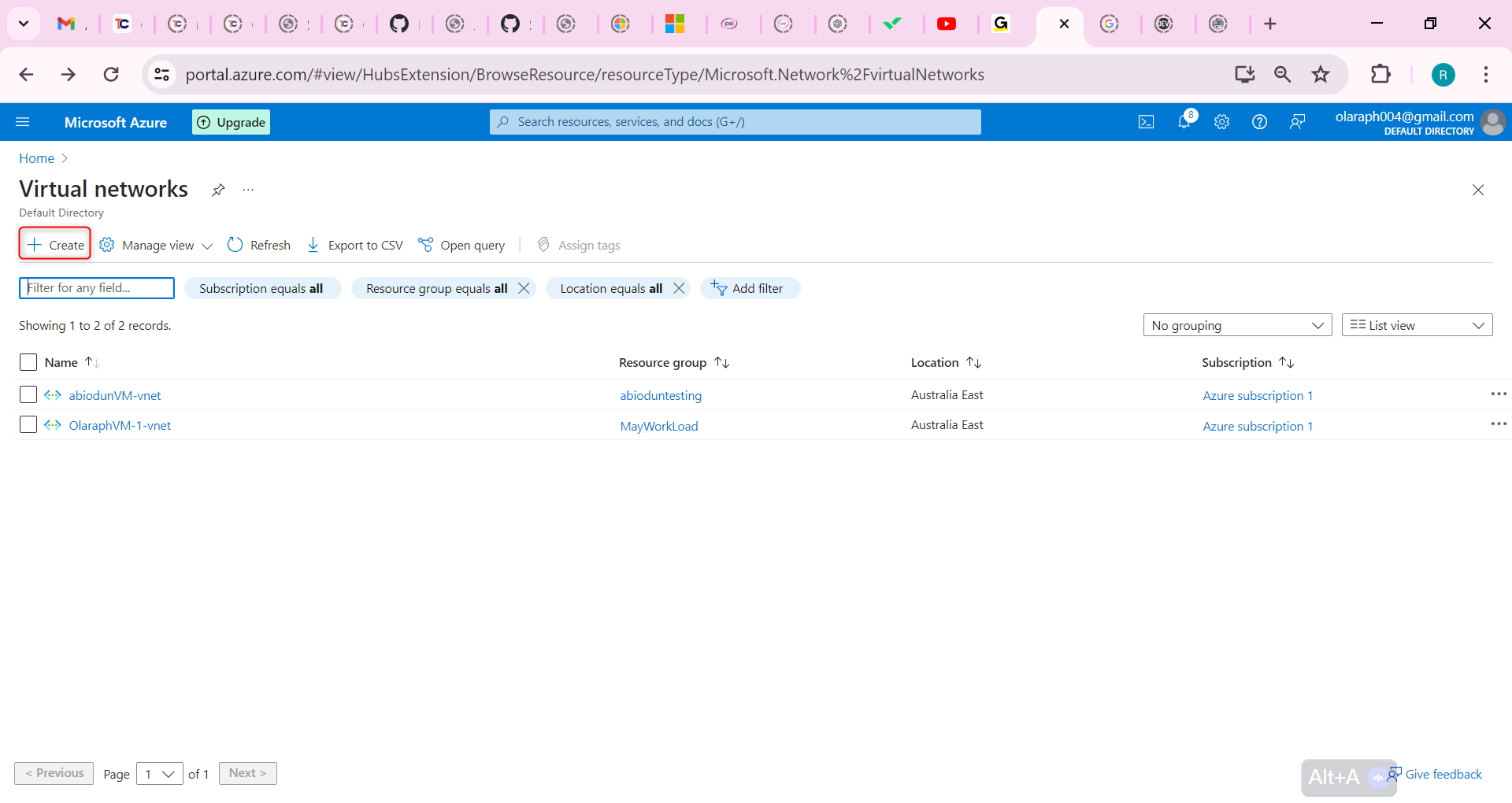Open row menu for abiodunVM-vnet
The height and width of the screenshot is (803, 1512).
1498,394
